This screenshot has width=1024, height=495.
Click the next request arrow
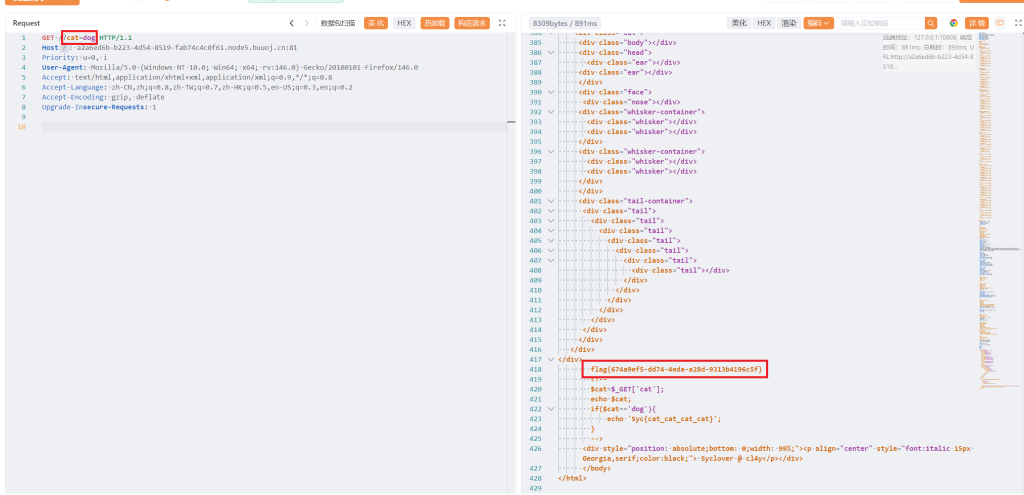pyautogui.click(x=306, y=23)
